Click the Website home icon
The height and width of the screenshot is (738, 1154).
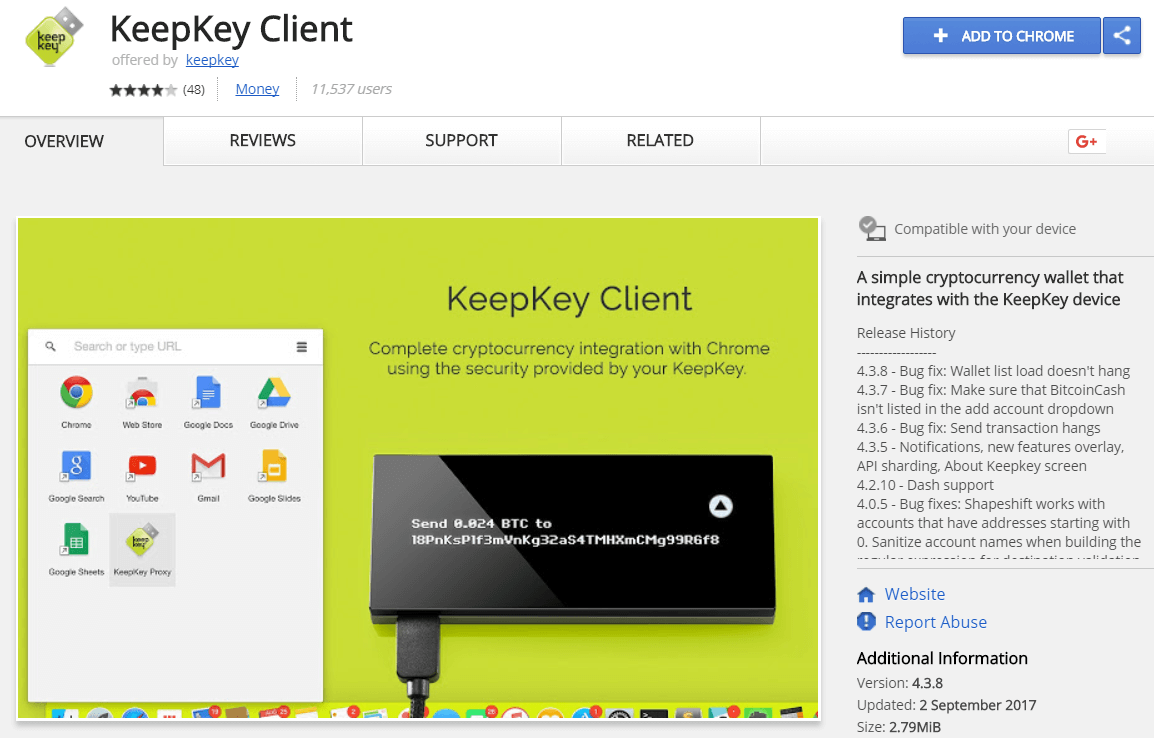coord(866,595)
